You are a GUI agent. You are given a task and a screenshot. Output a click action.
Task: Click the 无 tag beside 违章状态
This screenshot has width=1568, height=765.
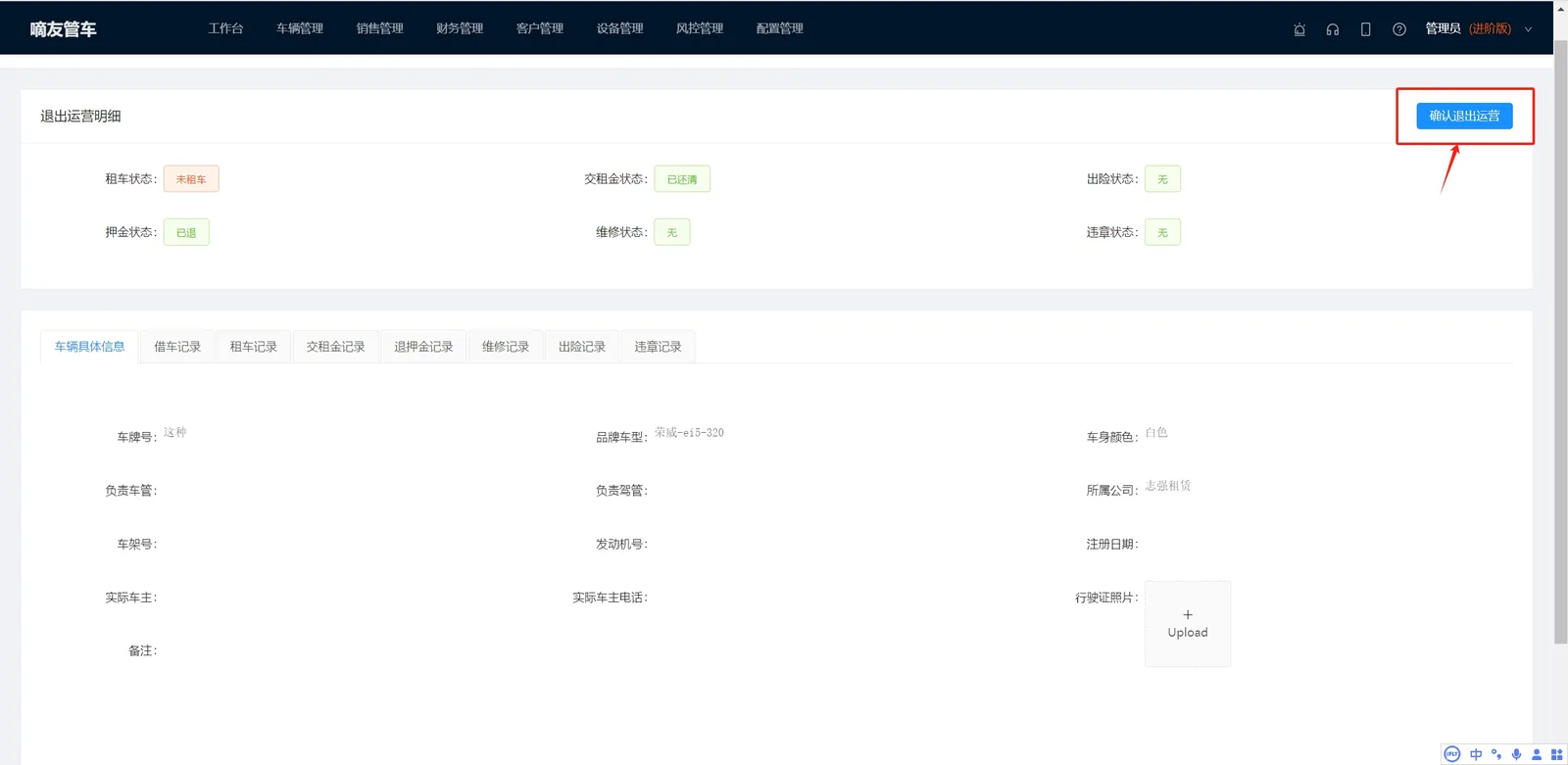coord(1162,232)
